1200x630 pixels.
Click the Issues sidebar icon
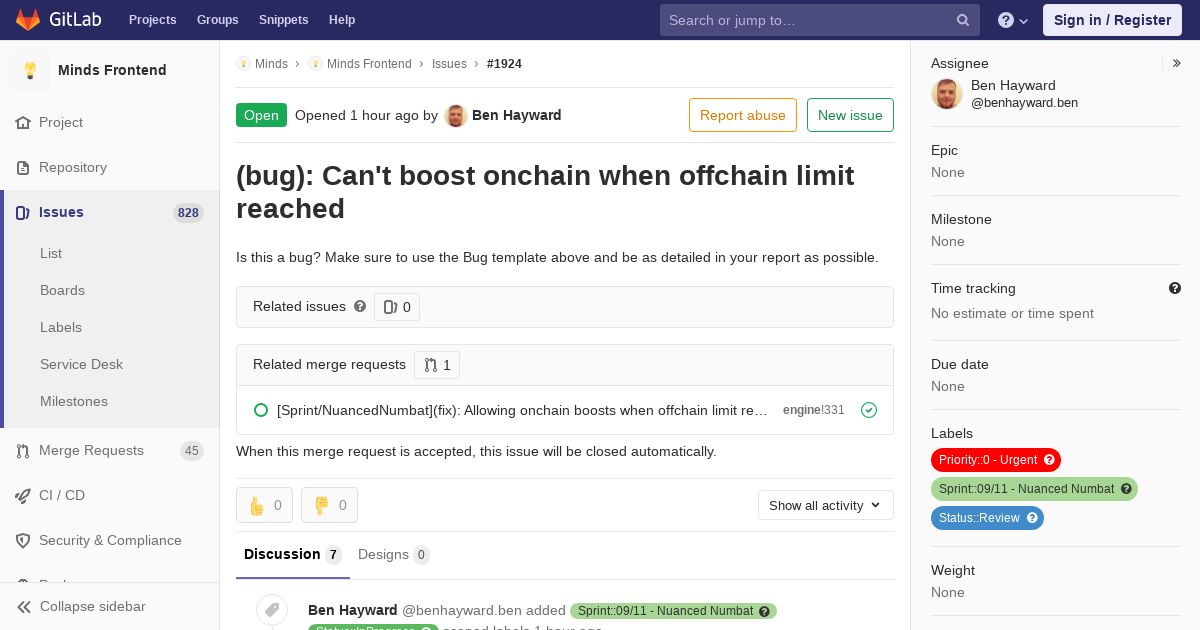[23, 212]
